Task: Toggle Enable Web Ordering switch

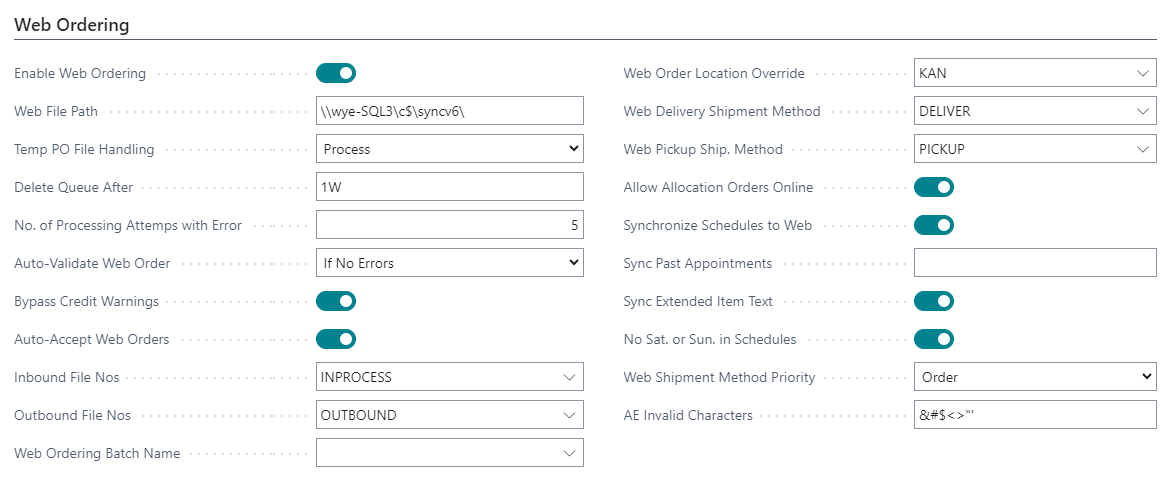Action: click(x=336, y=73)
